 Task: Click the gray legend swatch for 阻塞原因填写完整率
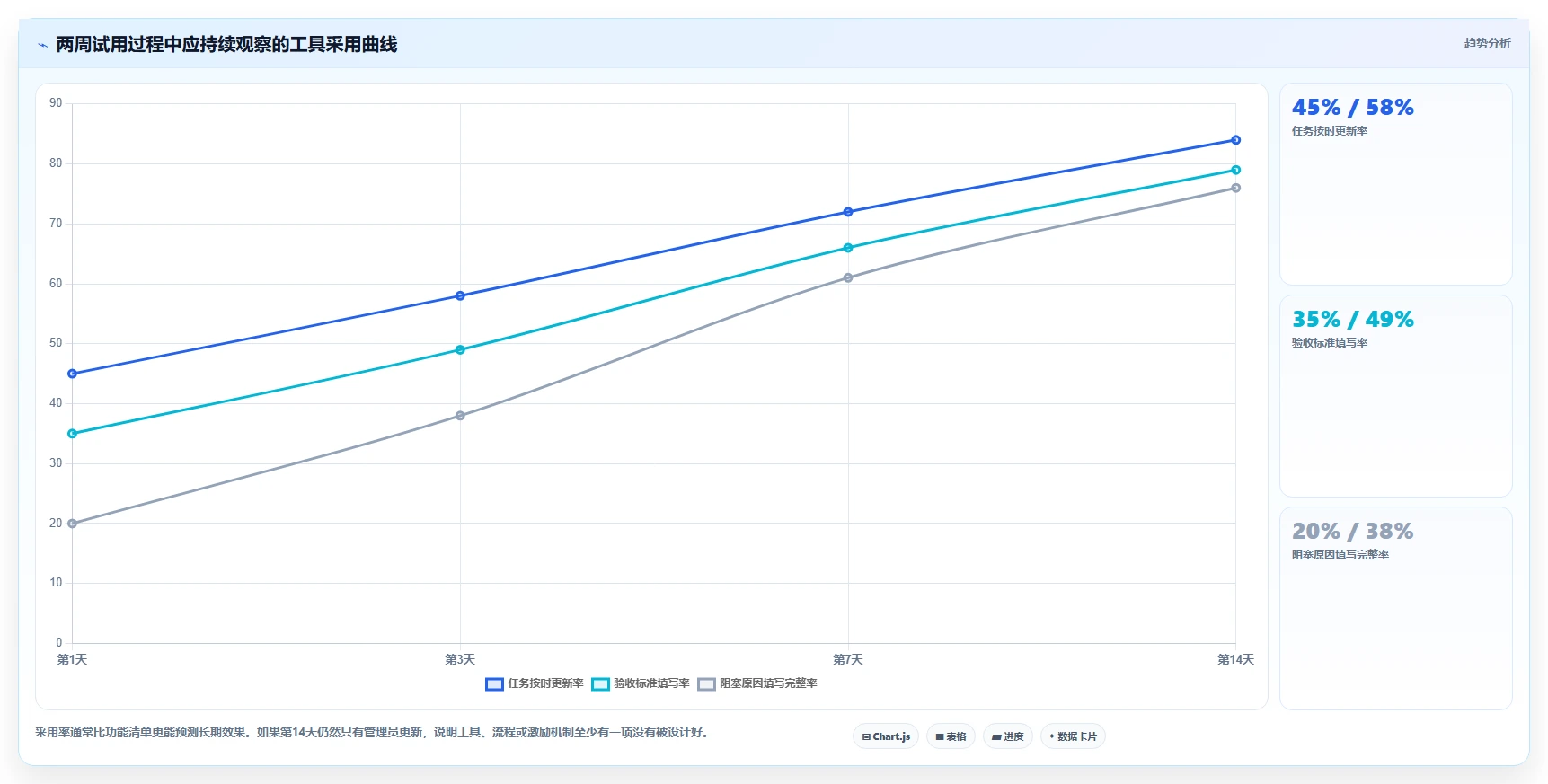pyautogui.click(x=706, y=684)
